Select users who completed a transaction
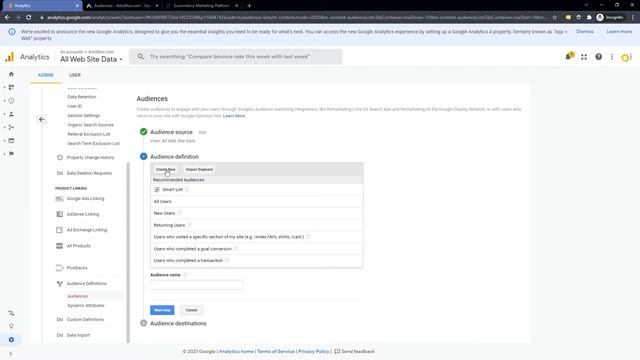640x360 pixels. tap(256, 260)
